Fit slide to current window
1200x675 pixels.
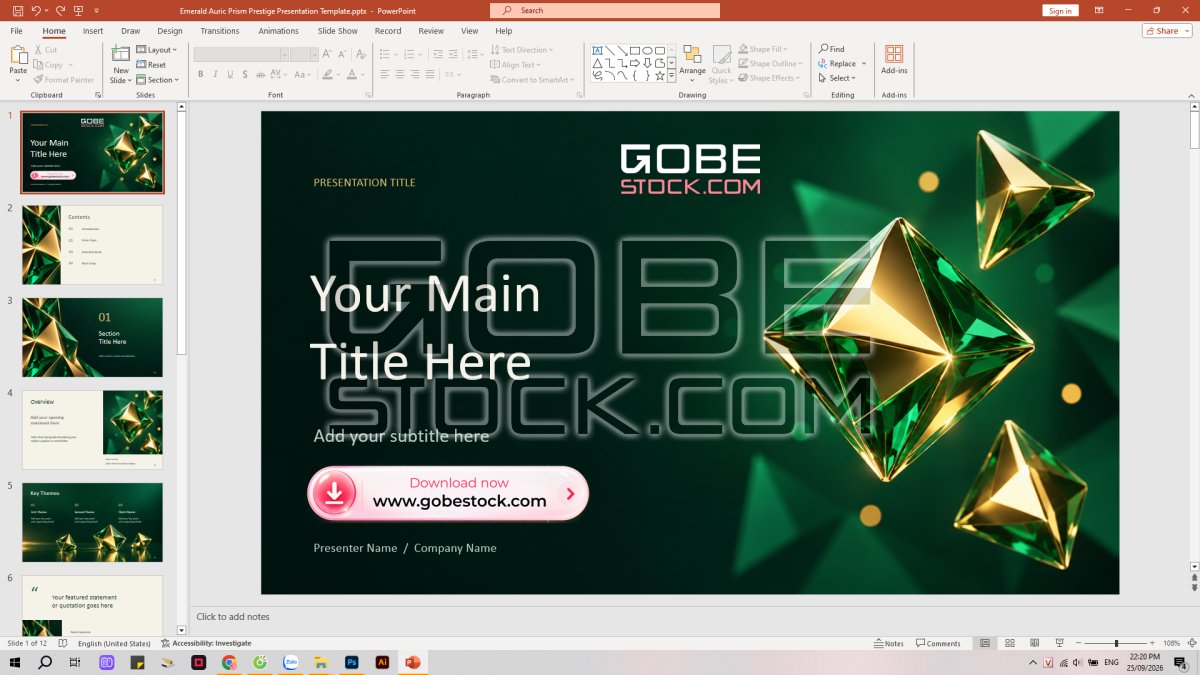[1192, 643]
